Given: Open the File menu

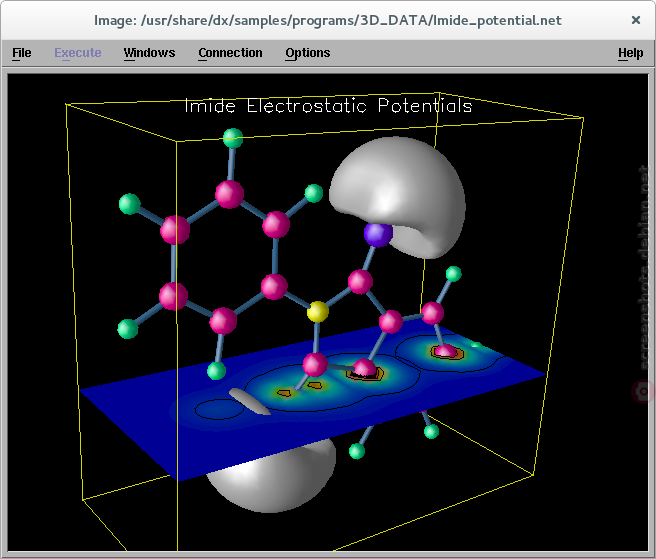Looking at the screenshot, I should 22,53.
